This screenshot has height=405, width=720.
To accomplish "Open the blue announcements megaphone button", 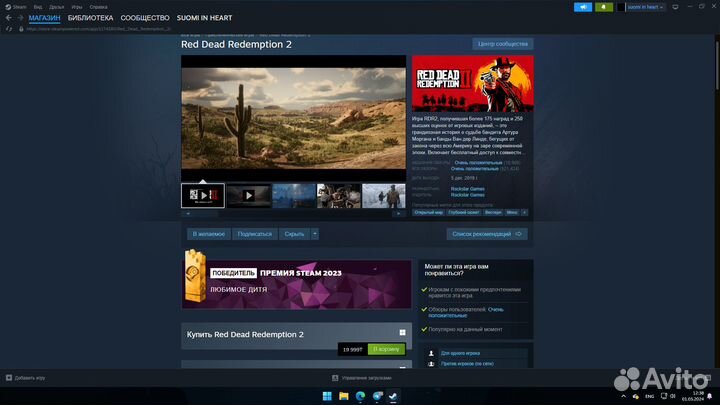I will [583, 7].
